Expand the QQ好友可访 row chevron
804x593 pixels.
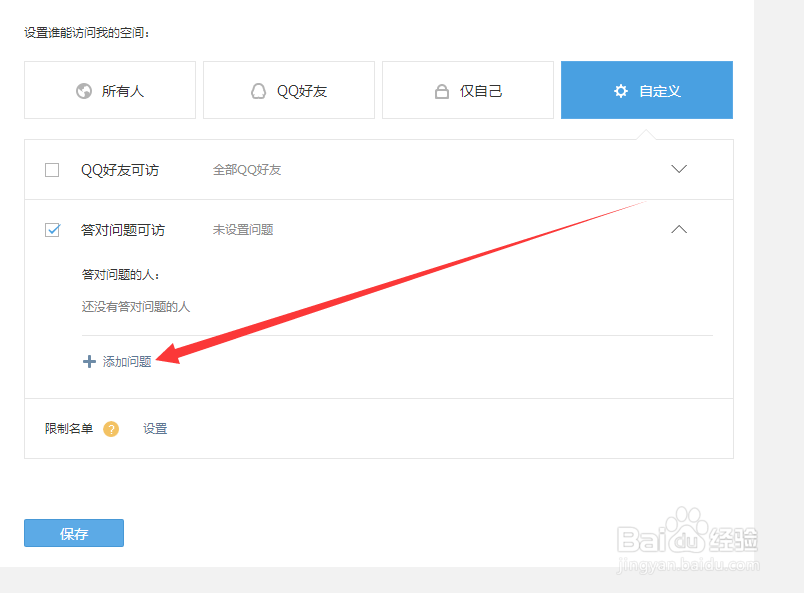(679, 169)
